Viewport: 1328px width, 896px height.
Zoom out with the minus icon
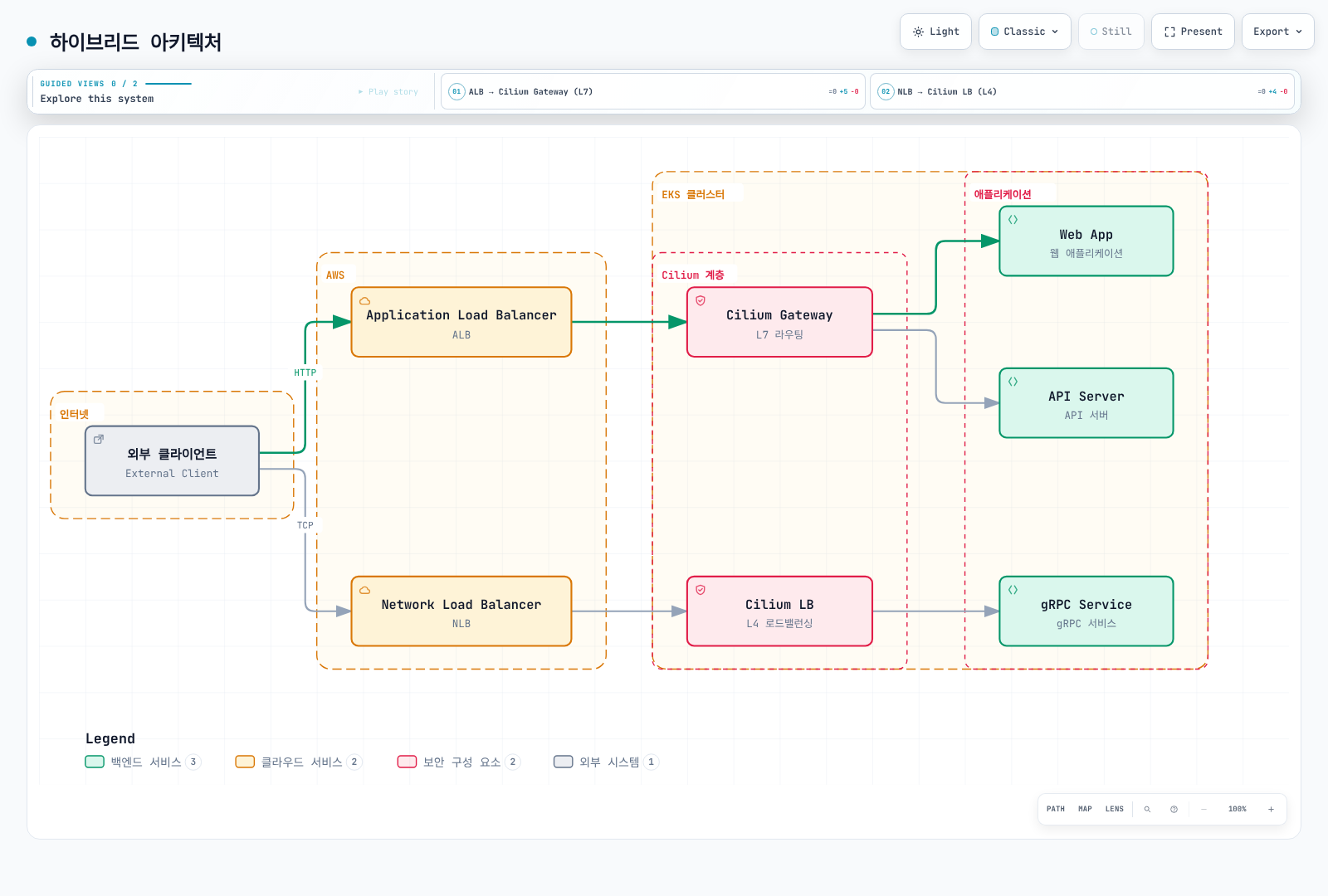[1203, 809]
